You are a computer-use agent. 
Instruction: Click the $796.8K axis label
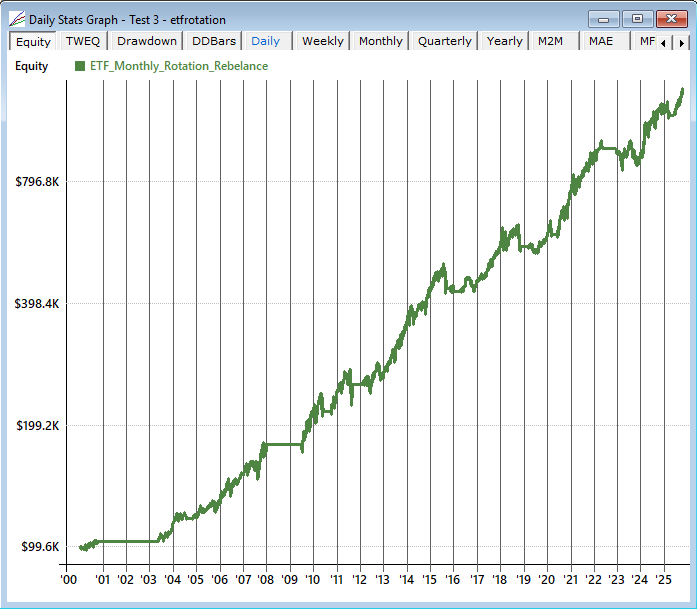[x=37, y=181]
